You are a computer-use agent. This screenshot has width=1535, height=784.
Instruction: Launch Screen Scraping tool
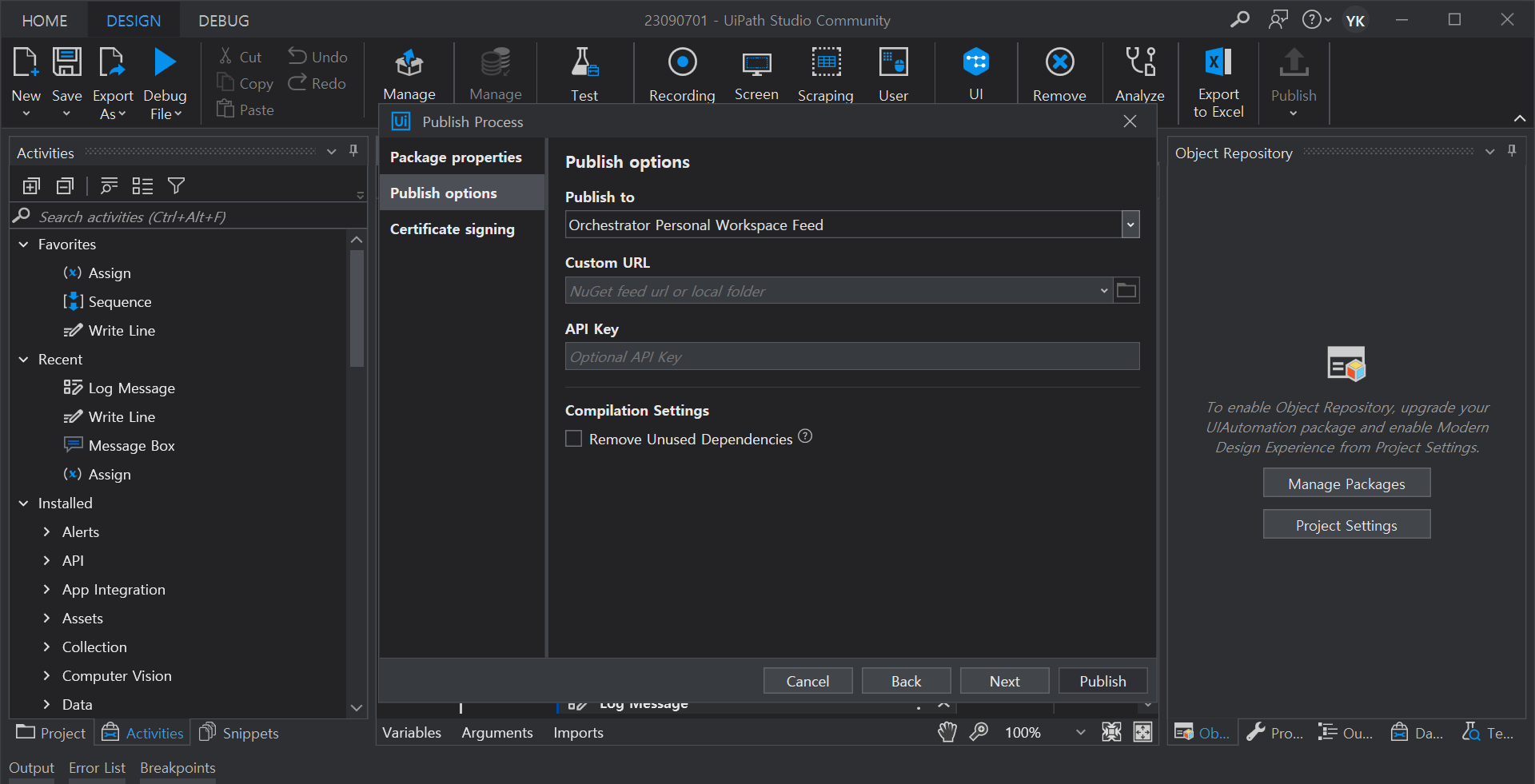click(x=756, y=63)
